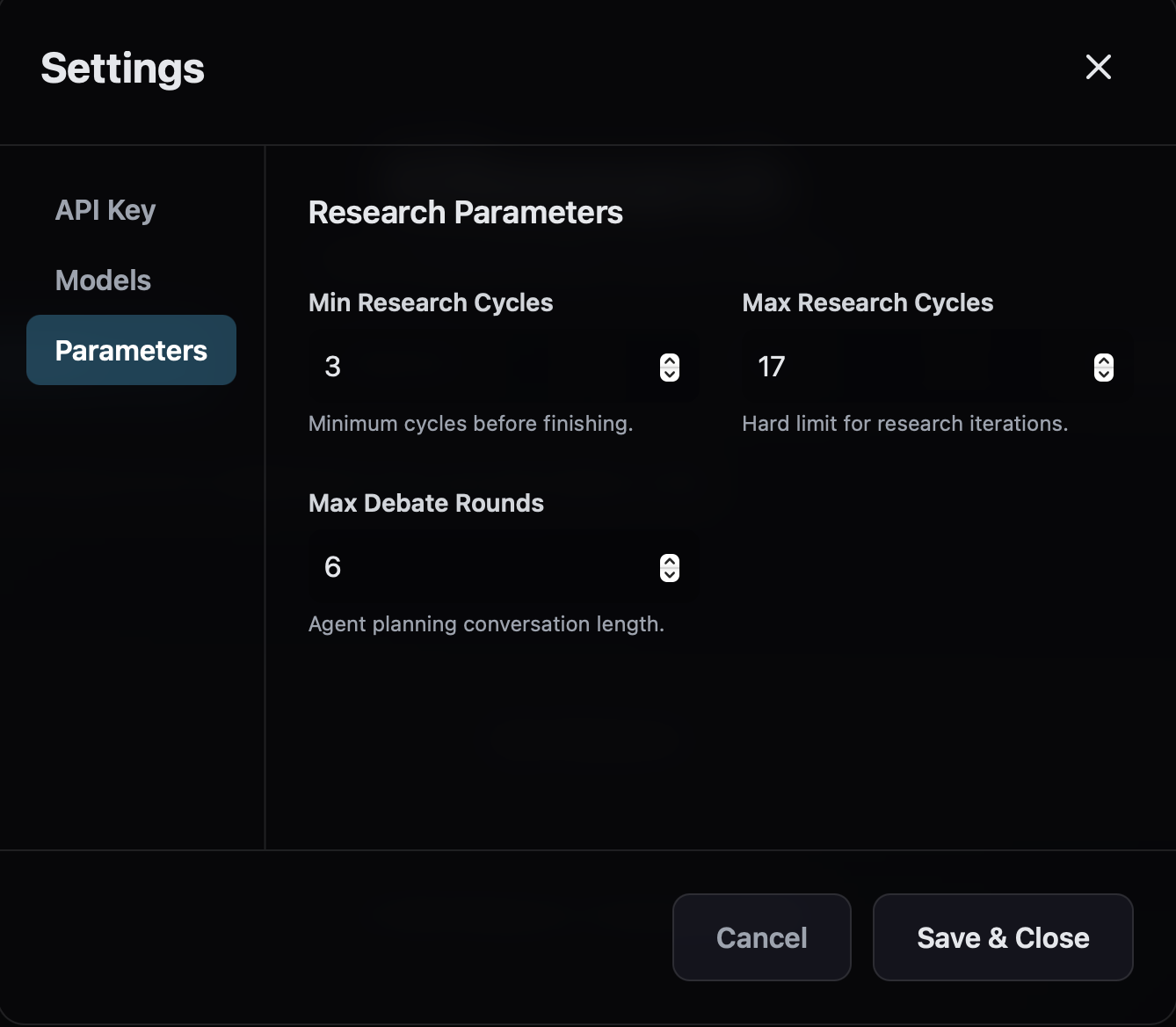Increment Min Research Cycles with the up arrow
1176x1027 pixels.
click(x=670, y=361)
